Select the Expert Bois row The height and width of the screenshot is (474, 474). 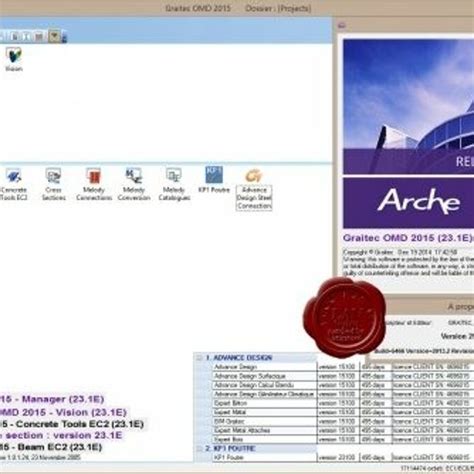click(342, 439)
